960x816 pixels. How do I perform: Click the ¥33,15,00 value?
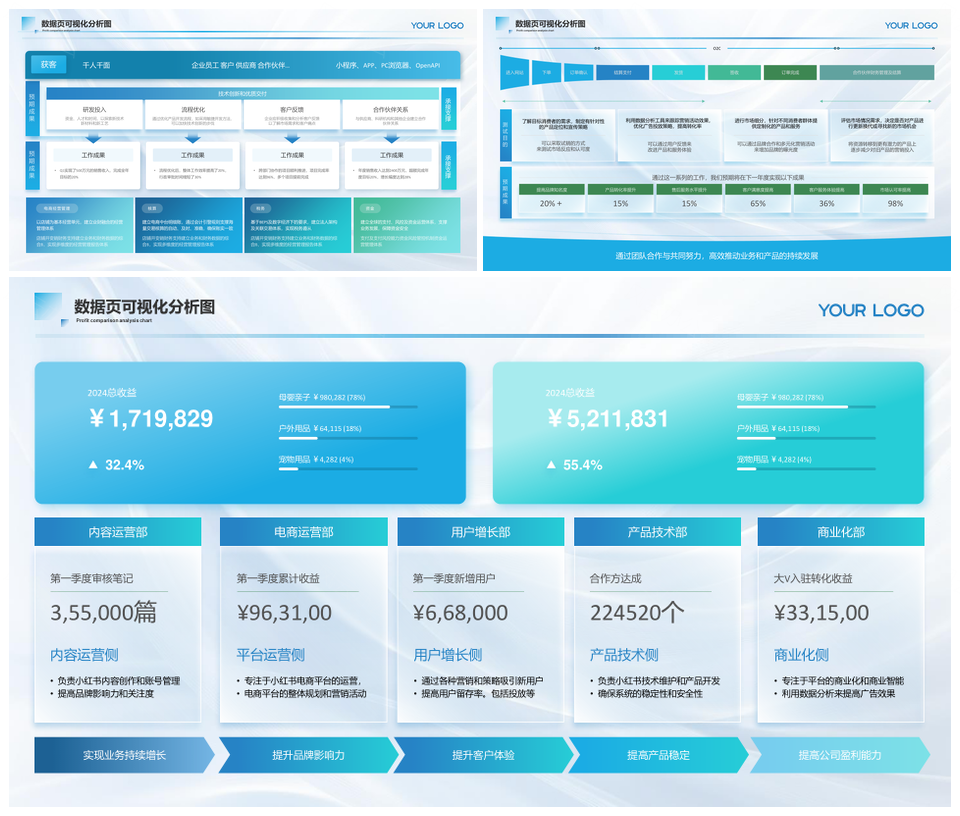coord(821,613)
